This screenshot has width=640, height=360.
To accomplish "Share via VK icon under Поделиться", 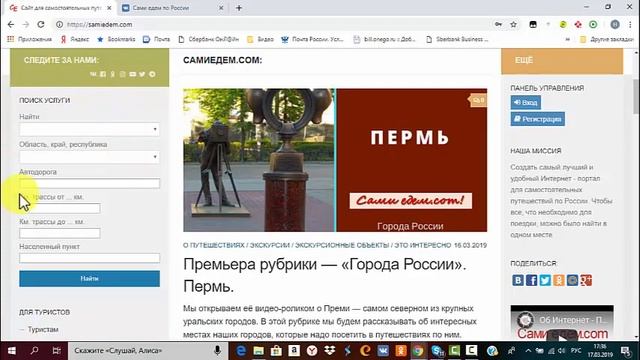I will 518,280.
